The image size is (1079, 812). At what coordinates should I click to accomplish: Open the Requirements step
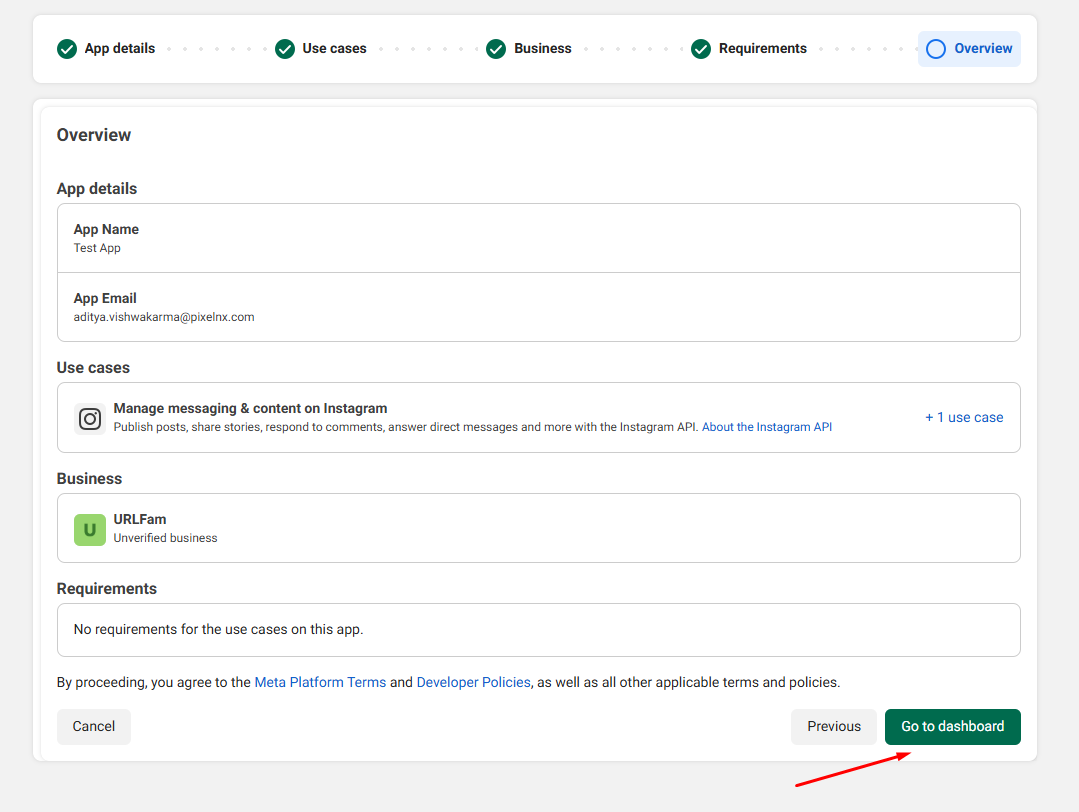point(762,49)
